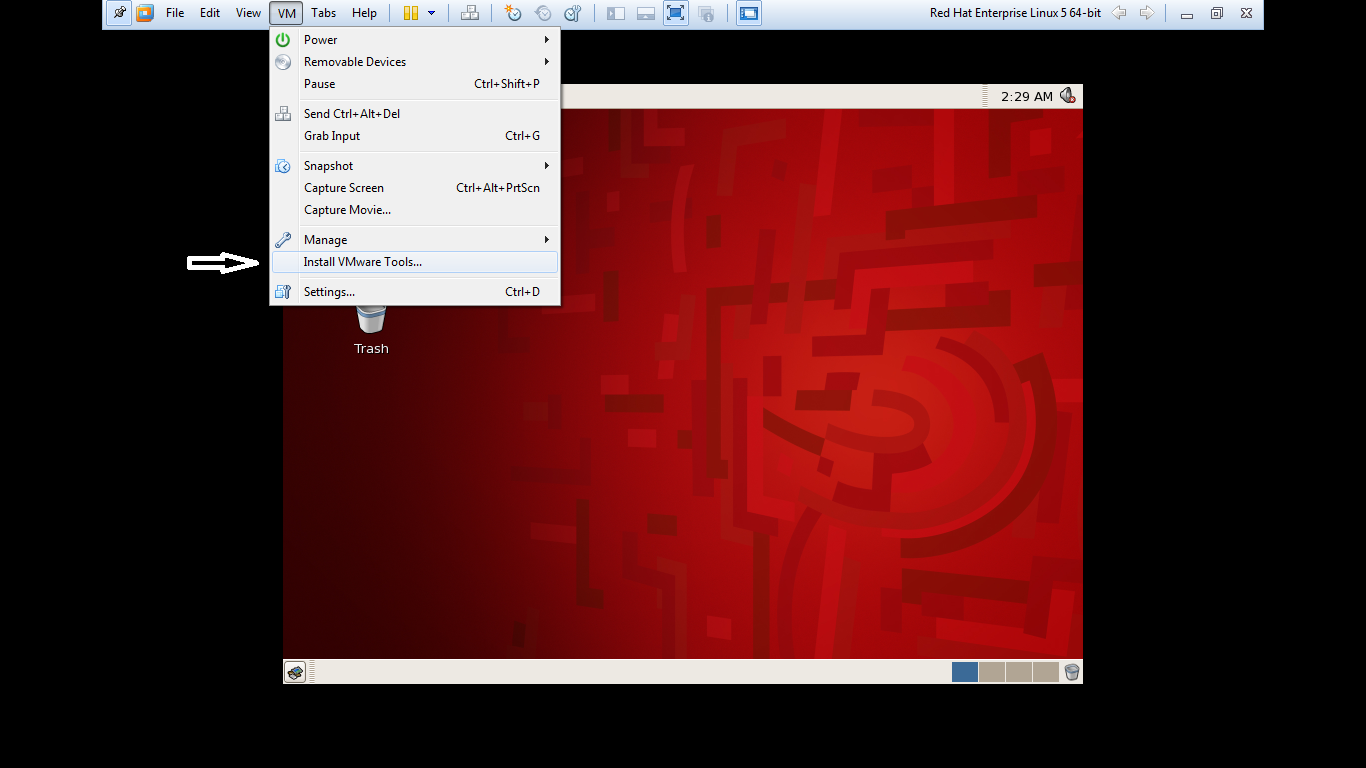Open Settings... from the VM menu
The width and height of the screenshot is (1366, 768).
(x=414, y=292)
